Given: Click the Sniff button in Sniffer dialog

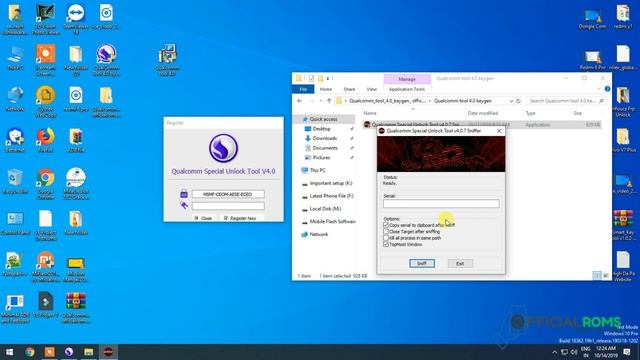Looking at the screenshot, I should click(x=422, y=263).
